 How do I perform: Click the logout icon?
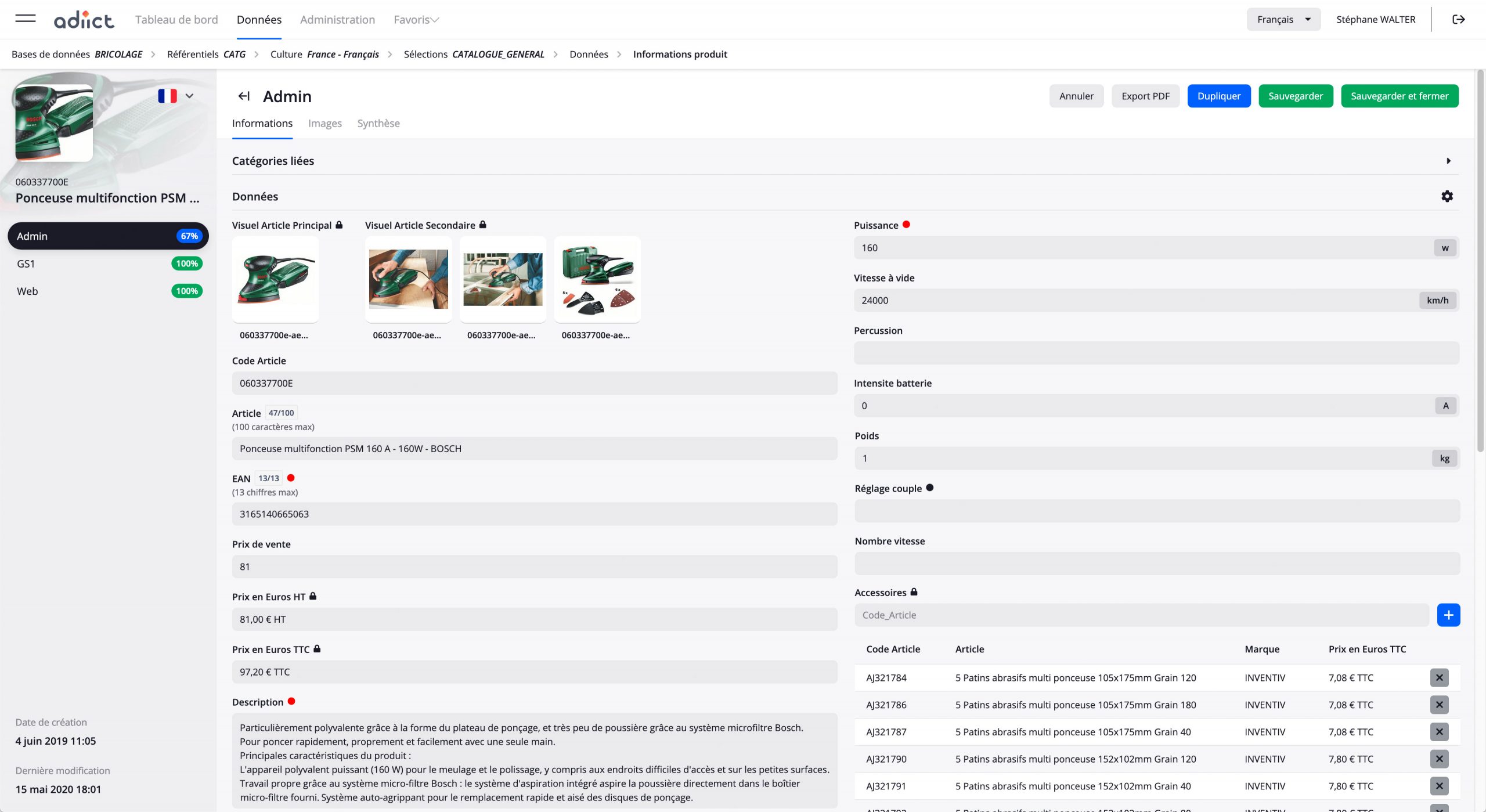coord(1459,19)
